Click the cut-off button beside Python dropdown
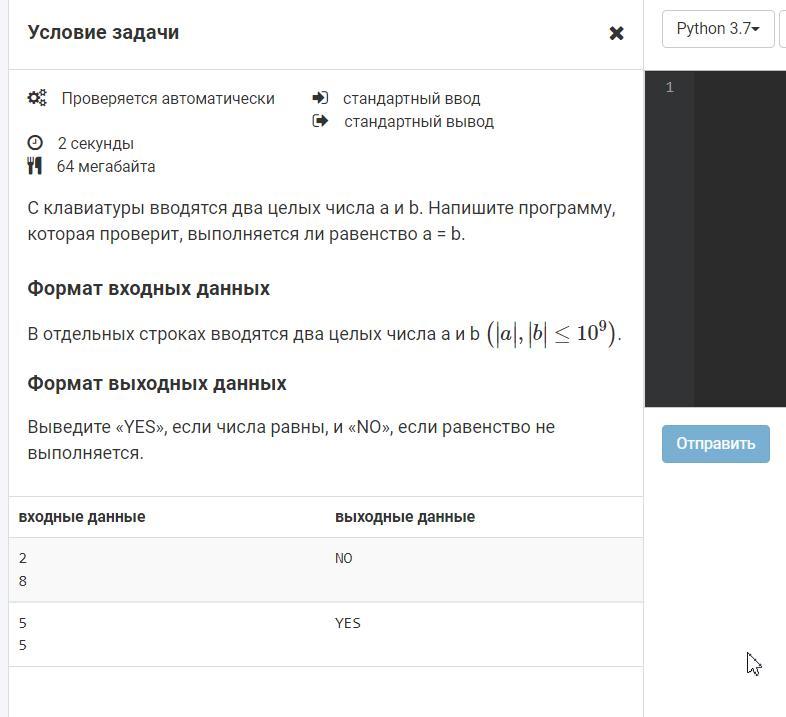The height and width of the screenshot is (717, 786). click(x=782, y=29)
